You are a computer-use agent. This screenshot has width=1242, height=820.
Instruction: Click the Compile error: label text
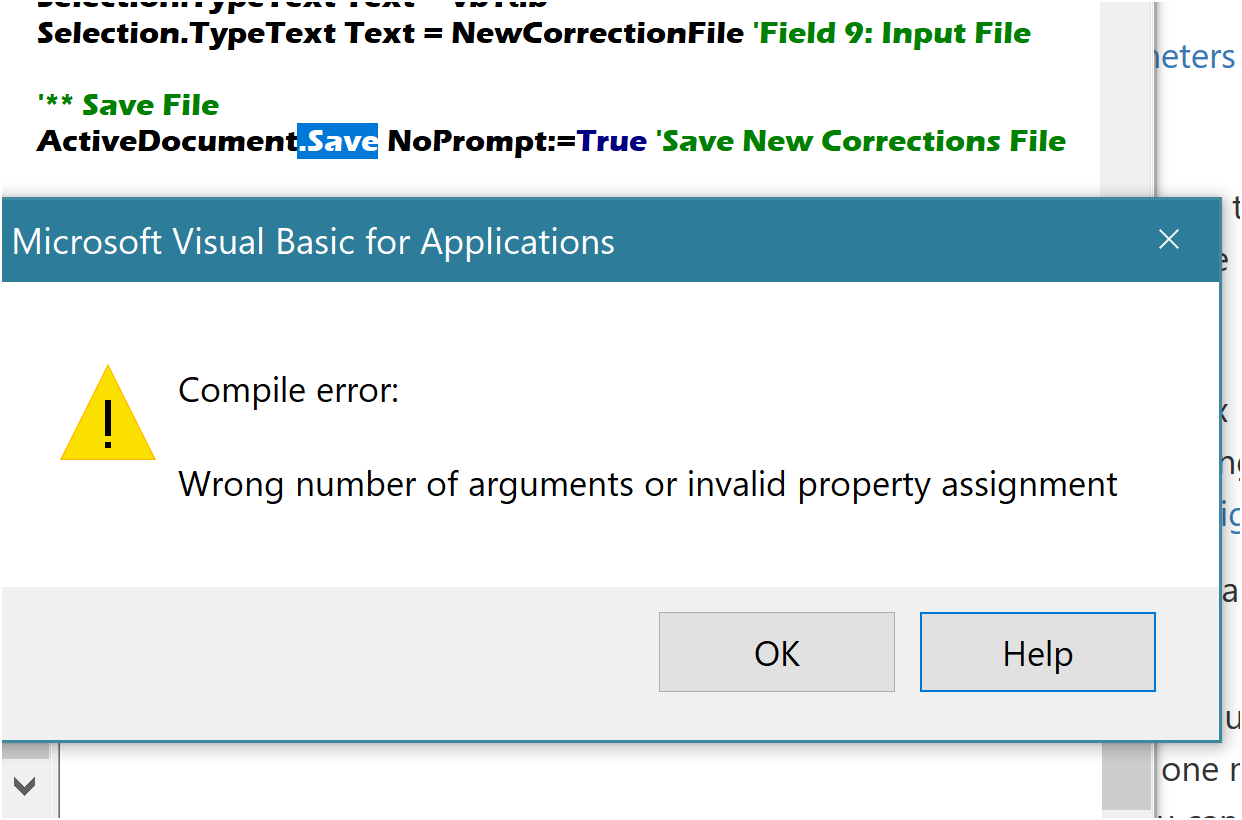[289, 390]
